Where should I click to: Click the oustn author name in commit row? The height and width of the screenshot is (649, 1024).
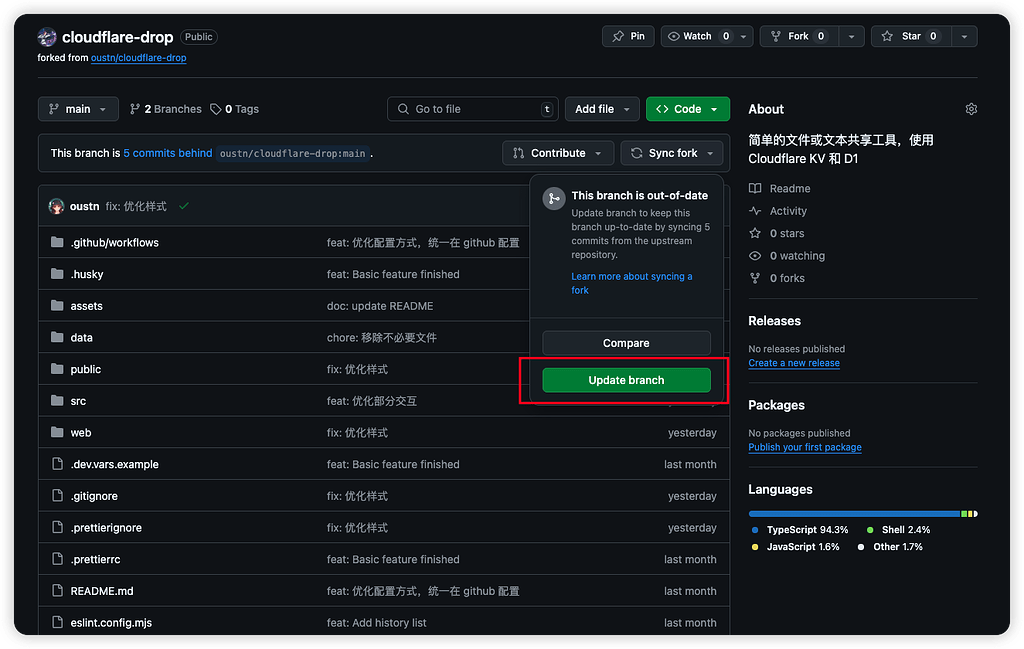click(84, 206)
